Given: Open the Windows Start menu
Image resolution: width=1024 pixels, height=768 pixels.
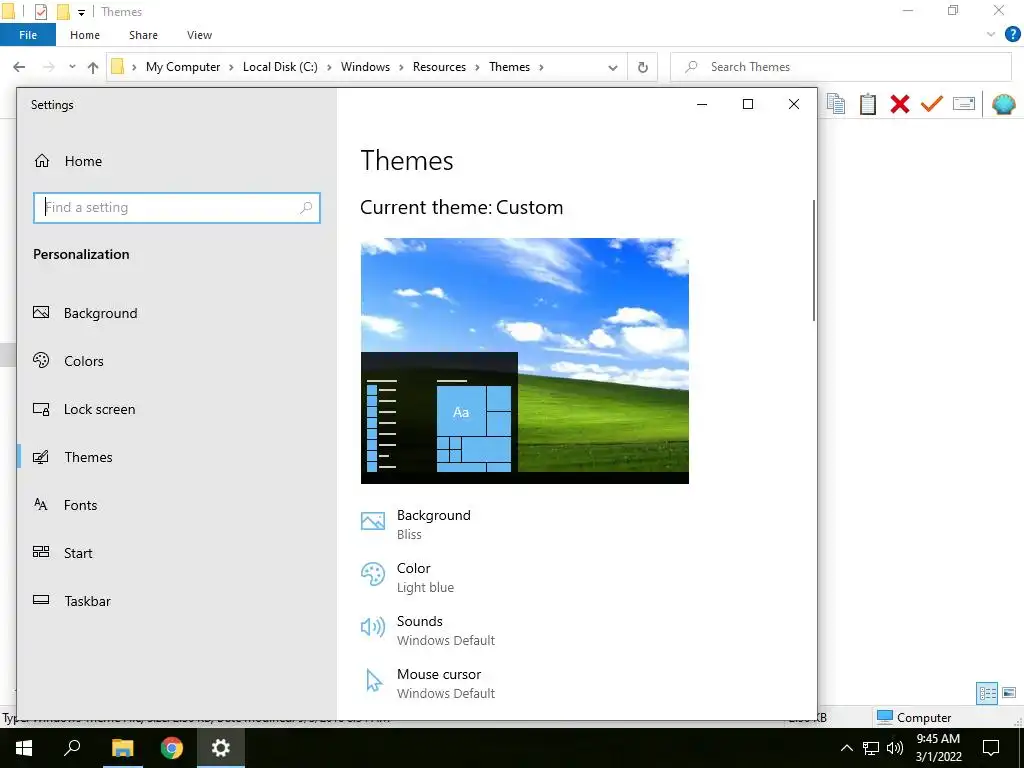Looking at the screenshot, I should click(24, 748).
